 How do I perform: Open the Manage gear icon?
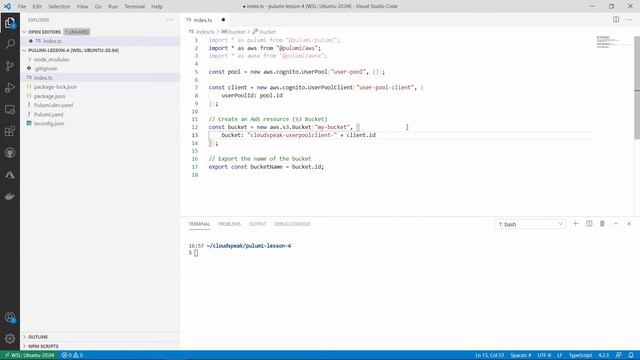pyautogui.click(x=10, y=338)
